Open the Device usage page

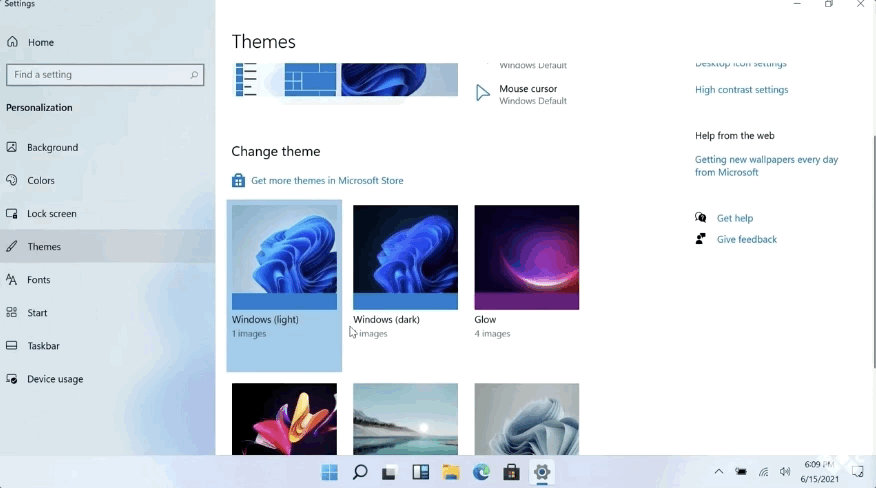point(107,378)
